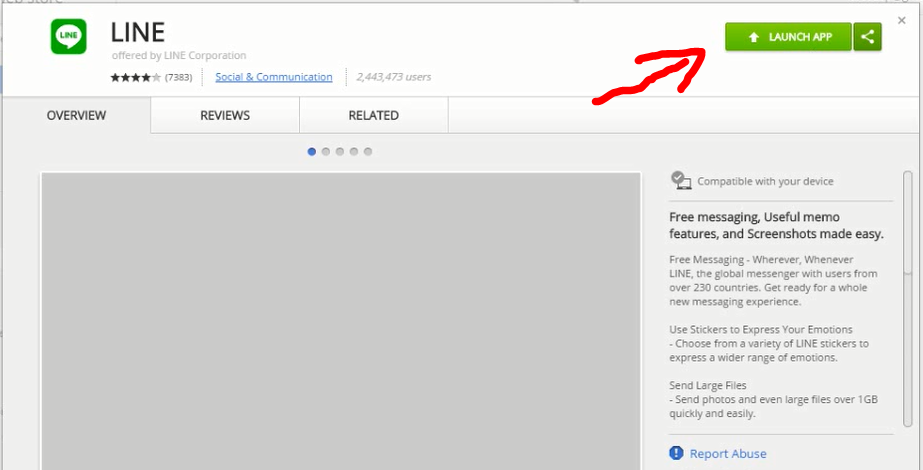
Task: Click 'Free Messaging - Wherever, Whenever' line
Action: pyautogui.click(x=761, y=259)
